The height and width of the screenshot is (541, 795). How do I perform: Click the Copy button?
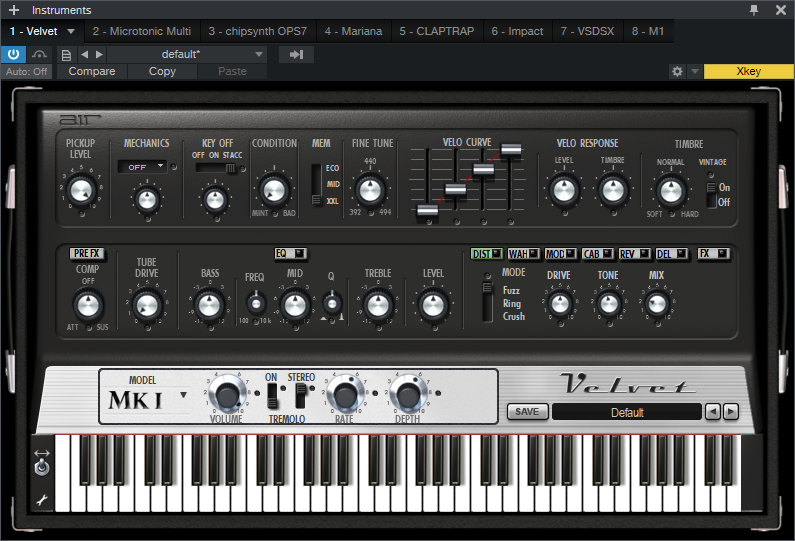coord(162,71)
